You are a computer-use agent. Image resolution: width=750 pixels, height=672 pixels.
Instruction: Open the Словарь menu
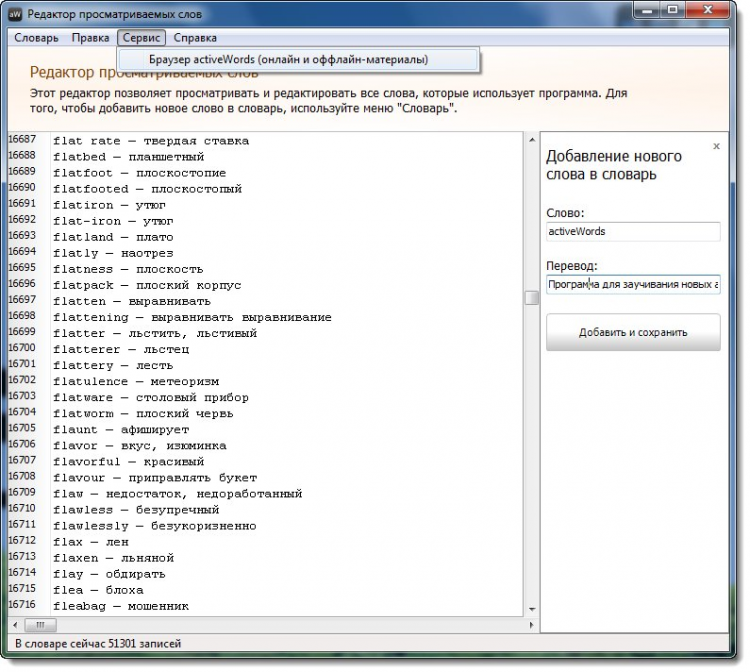pos(36,38)
